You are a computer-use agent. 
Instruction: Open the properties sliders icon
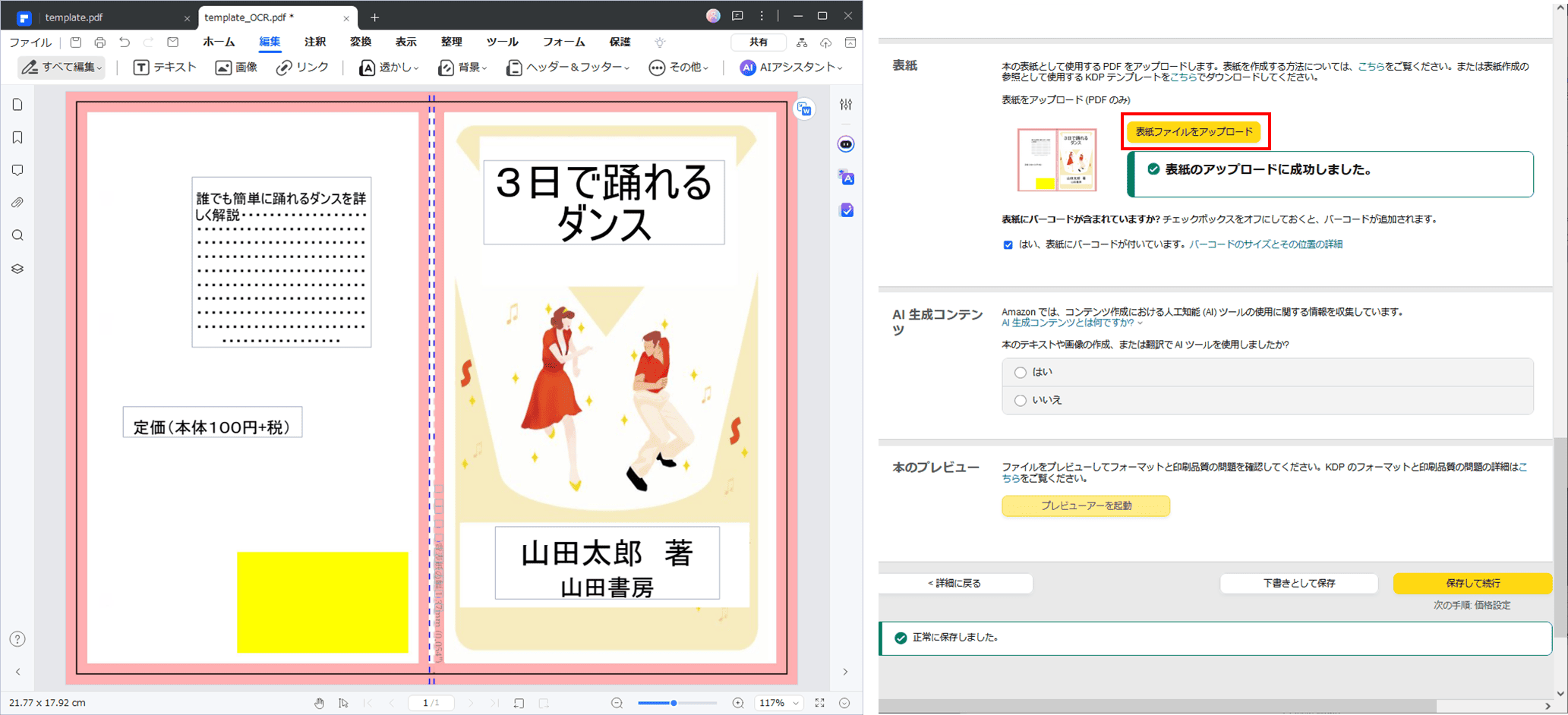click(846, 105)
